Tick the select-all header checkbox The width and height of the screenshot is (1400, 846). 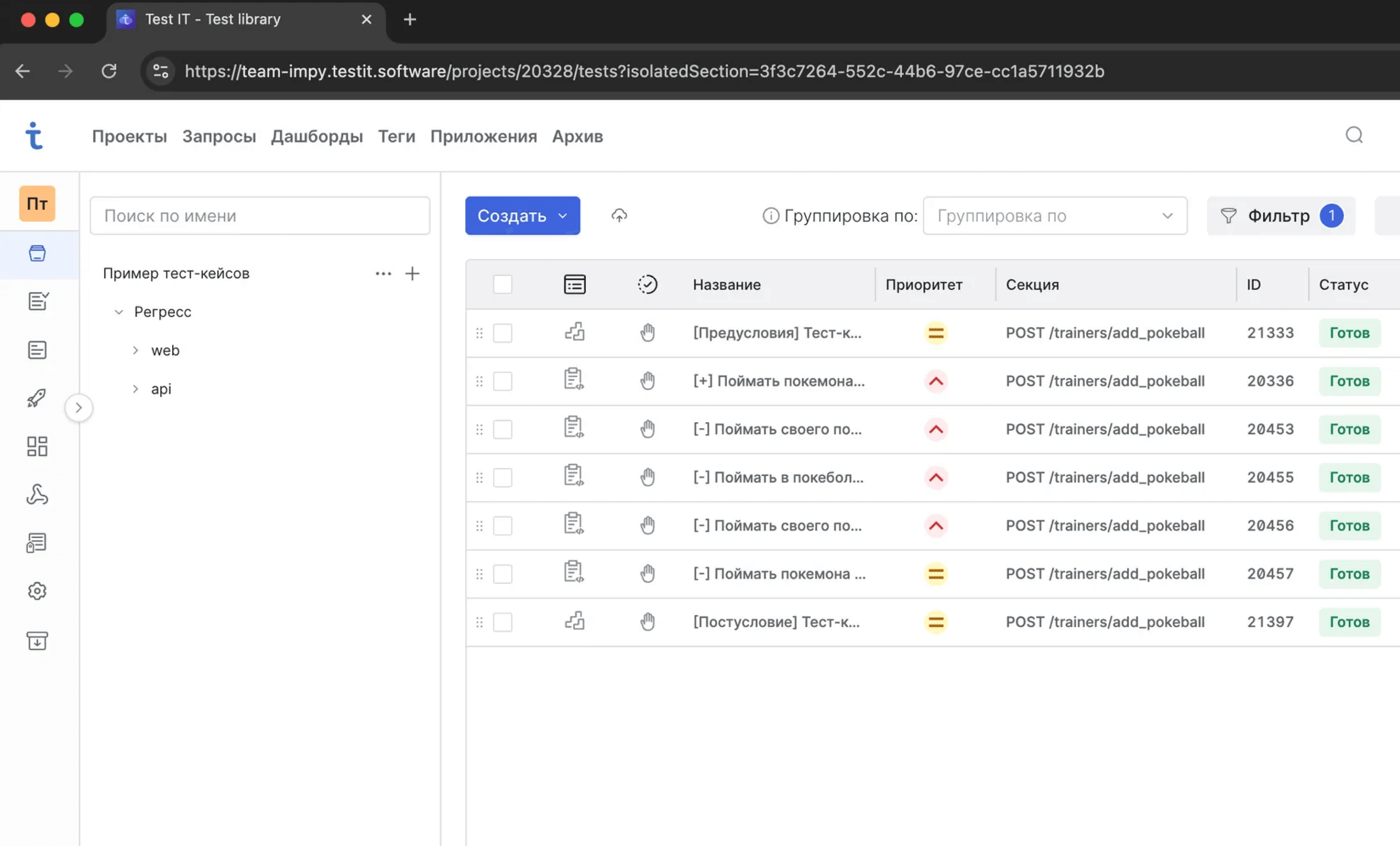point(502,284)
